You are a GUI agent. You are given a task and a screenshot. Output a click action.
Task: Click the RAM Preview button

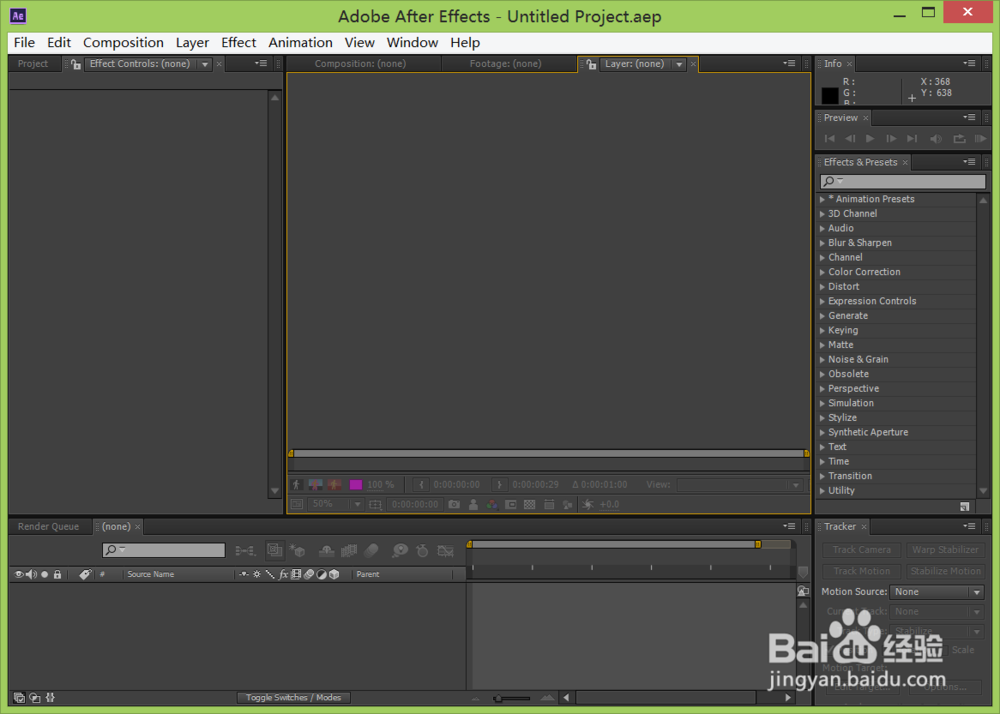(981, 138)
